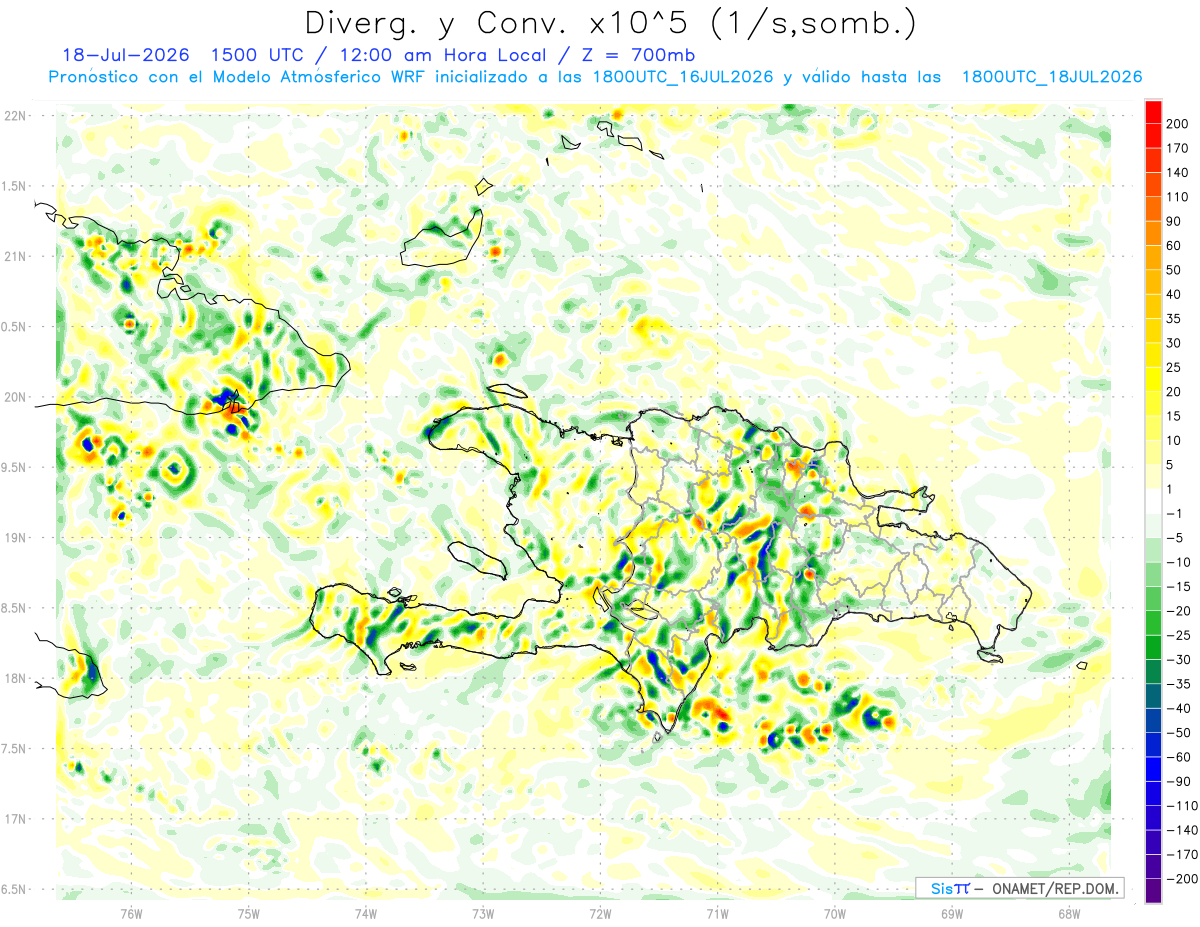Click the '10' colorbar value
This screenshot has height=927, width=1200.
[x=1174, y=440]
